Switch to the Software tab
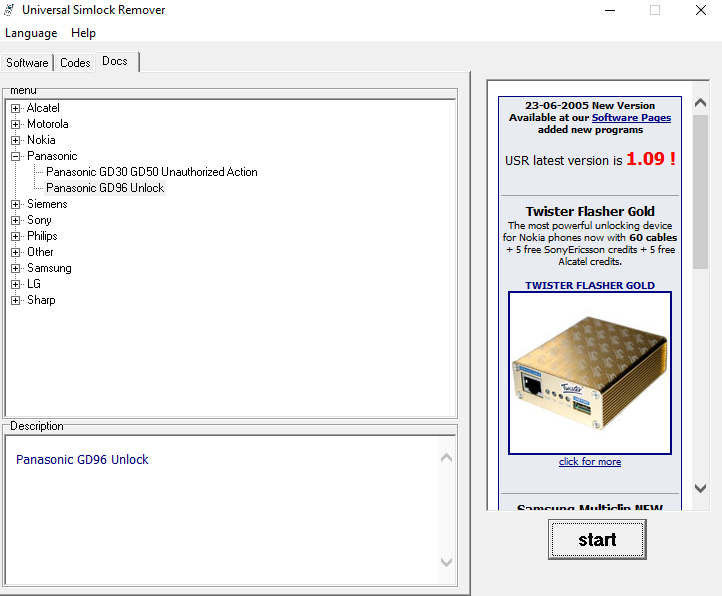Screen dimensions: 722x596 pyautogui.click(x=27, y=62)
